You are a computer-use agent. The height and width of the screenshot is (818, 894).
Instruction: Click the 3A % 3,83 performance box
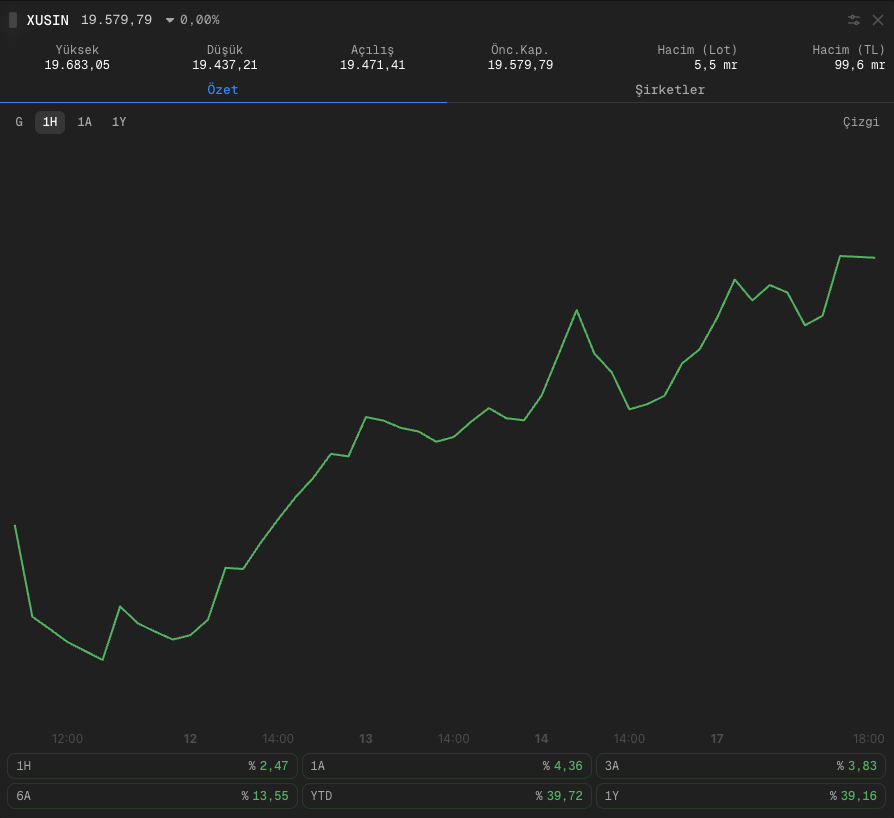741,766
